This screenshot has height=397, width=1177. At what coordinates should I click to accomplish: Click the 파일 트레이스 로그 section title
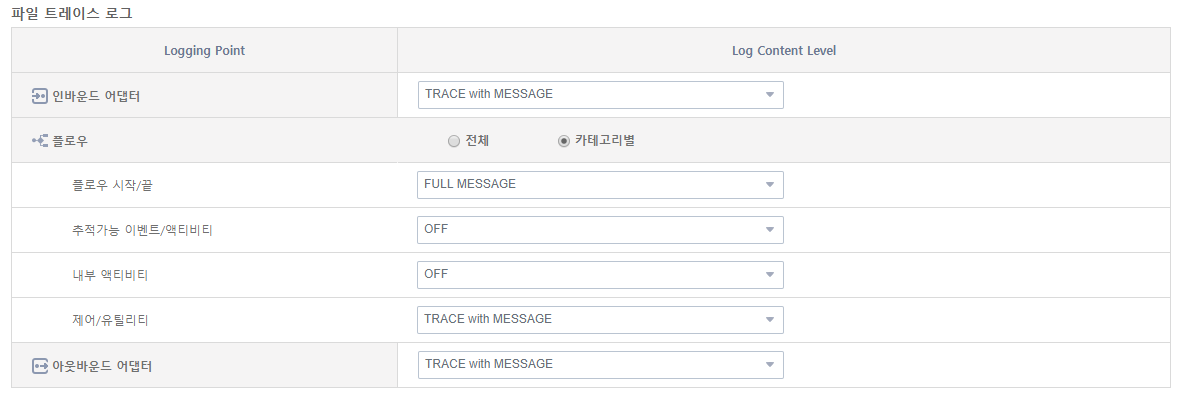(x=72, y=13)
